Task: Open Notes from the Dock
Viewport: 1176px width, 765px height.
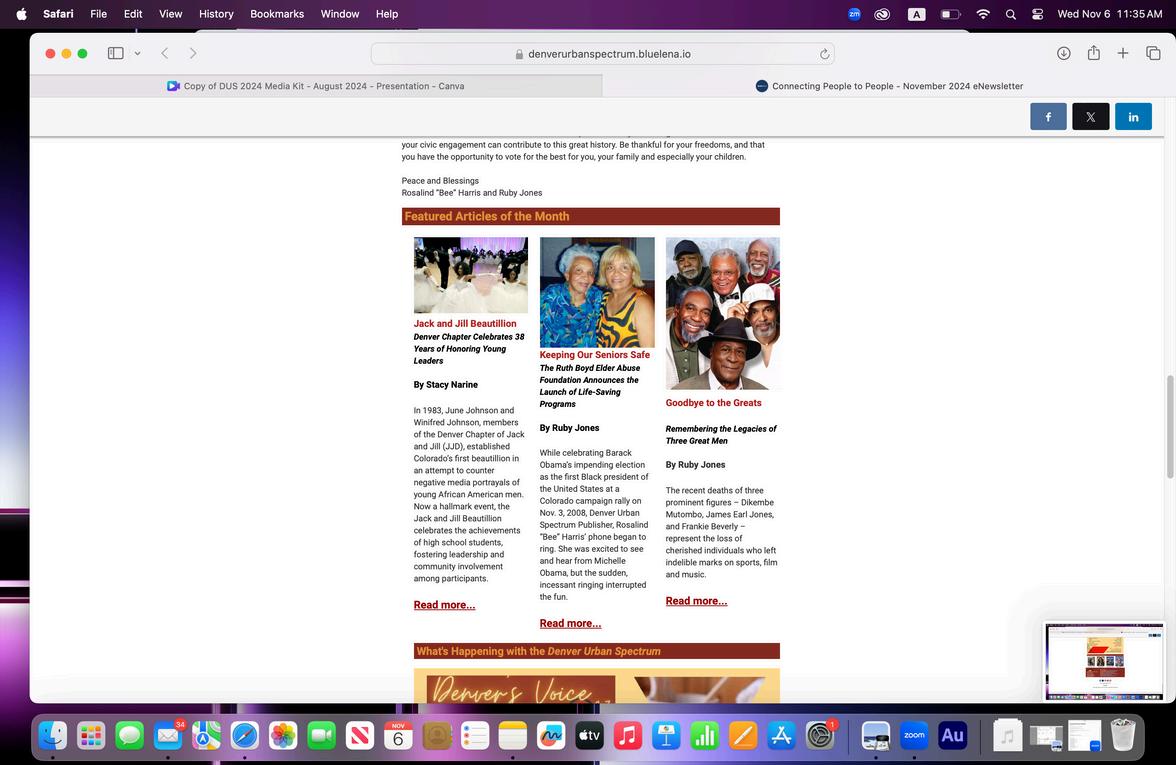Action: [513, 736]
